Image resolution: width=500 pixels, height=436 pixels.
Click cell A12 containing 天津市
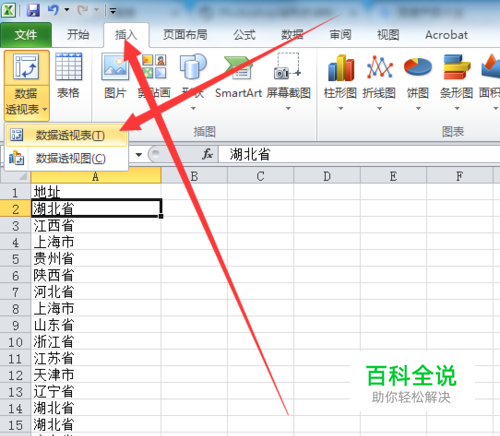click(x=96, y=375)
